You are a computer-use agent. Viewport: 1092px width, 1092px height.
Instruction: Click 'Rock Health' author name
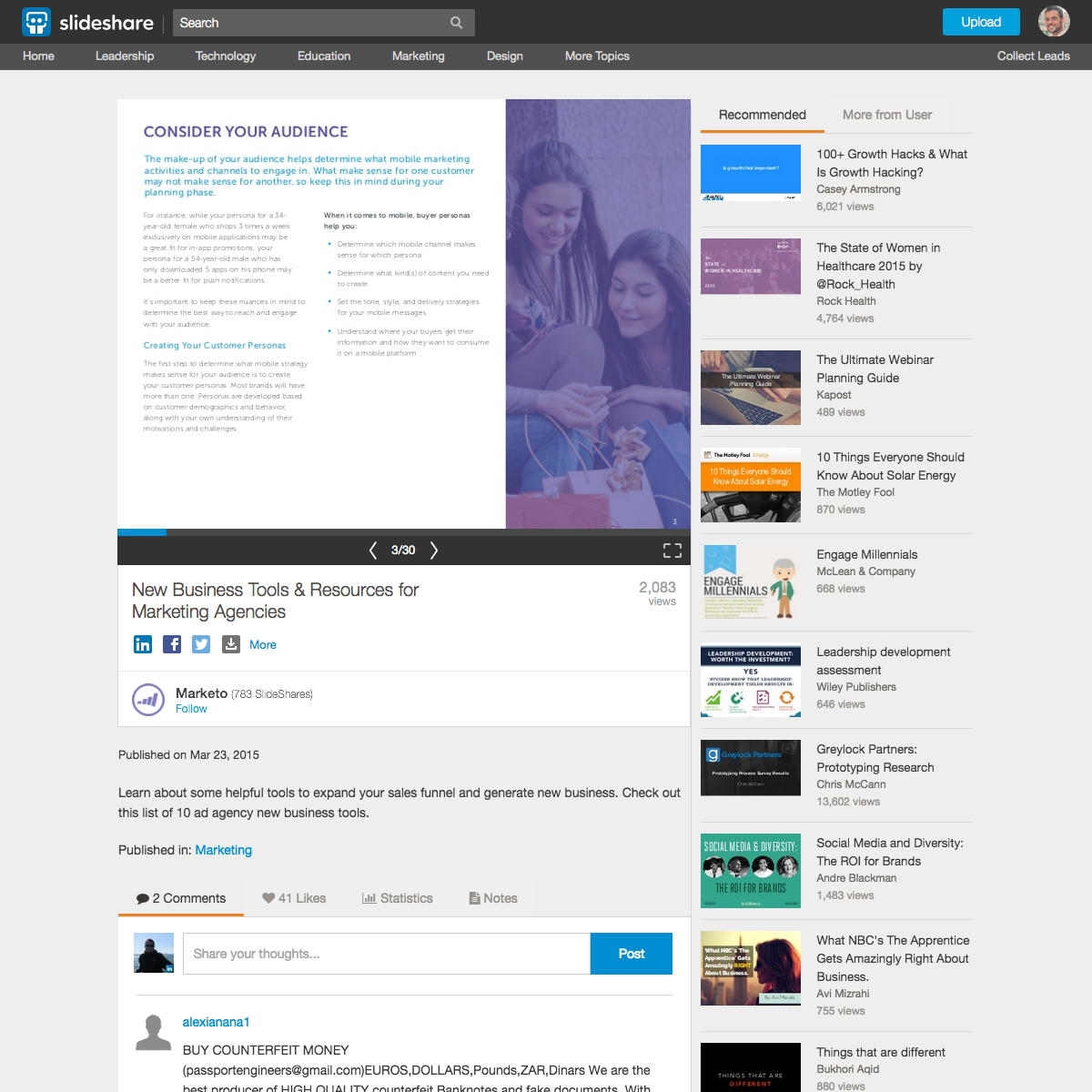pyautogui.click(x=846, y=301)
